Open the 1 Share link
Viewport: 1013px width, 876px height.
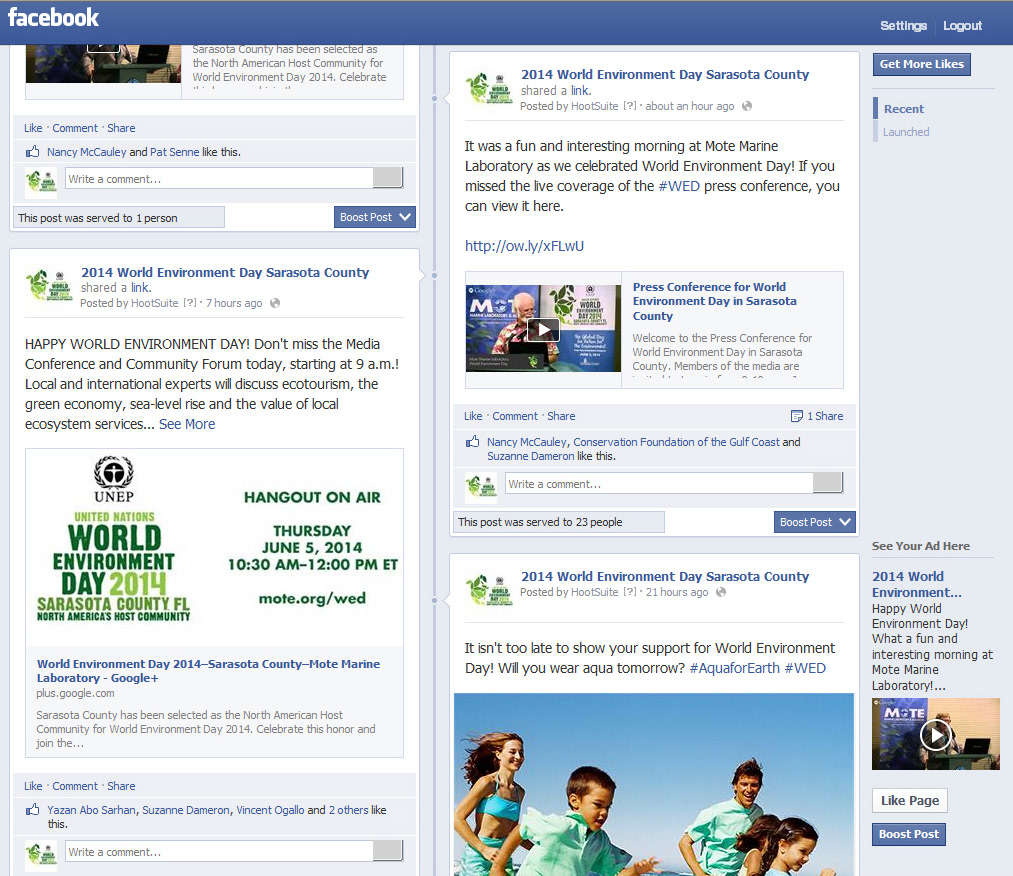[x=825, y=416]
